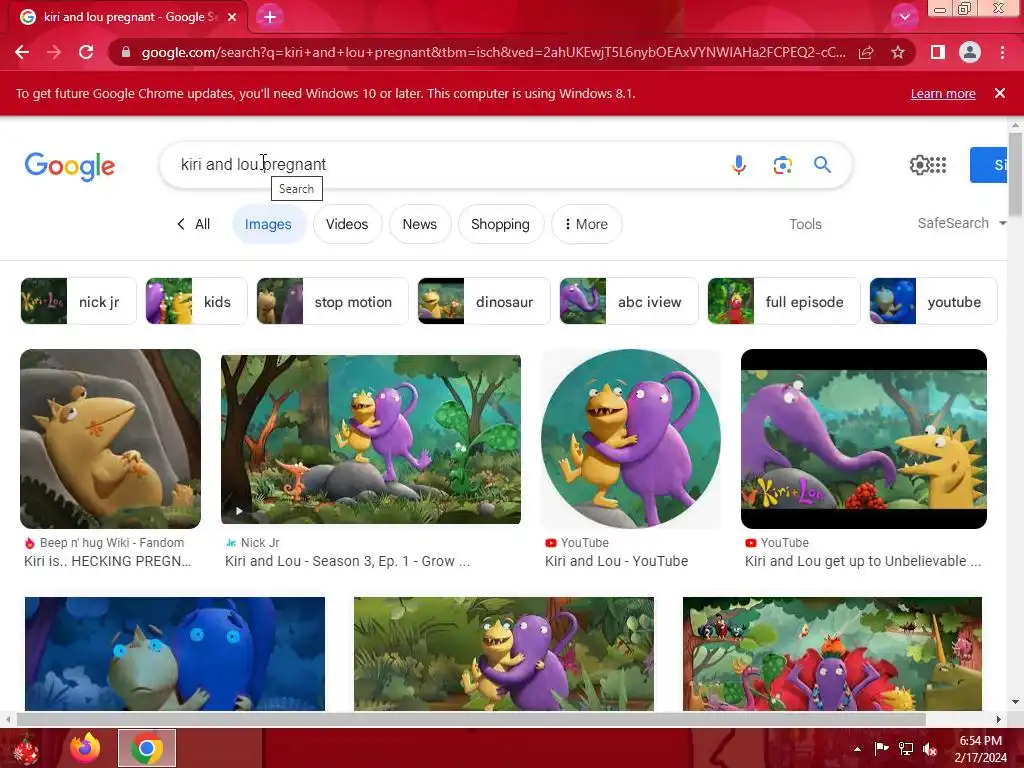Open the Unbelievable YouTube image result

[x=863, y=439]
